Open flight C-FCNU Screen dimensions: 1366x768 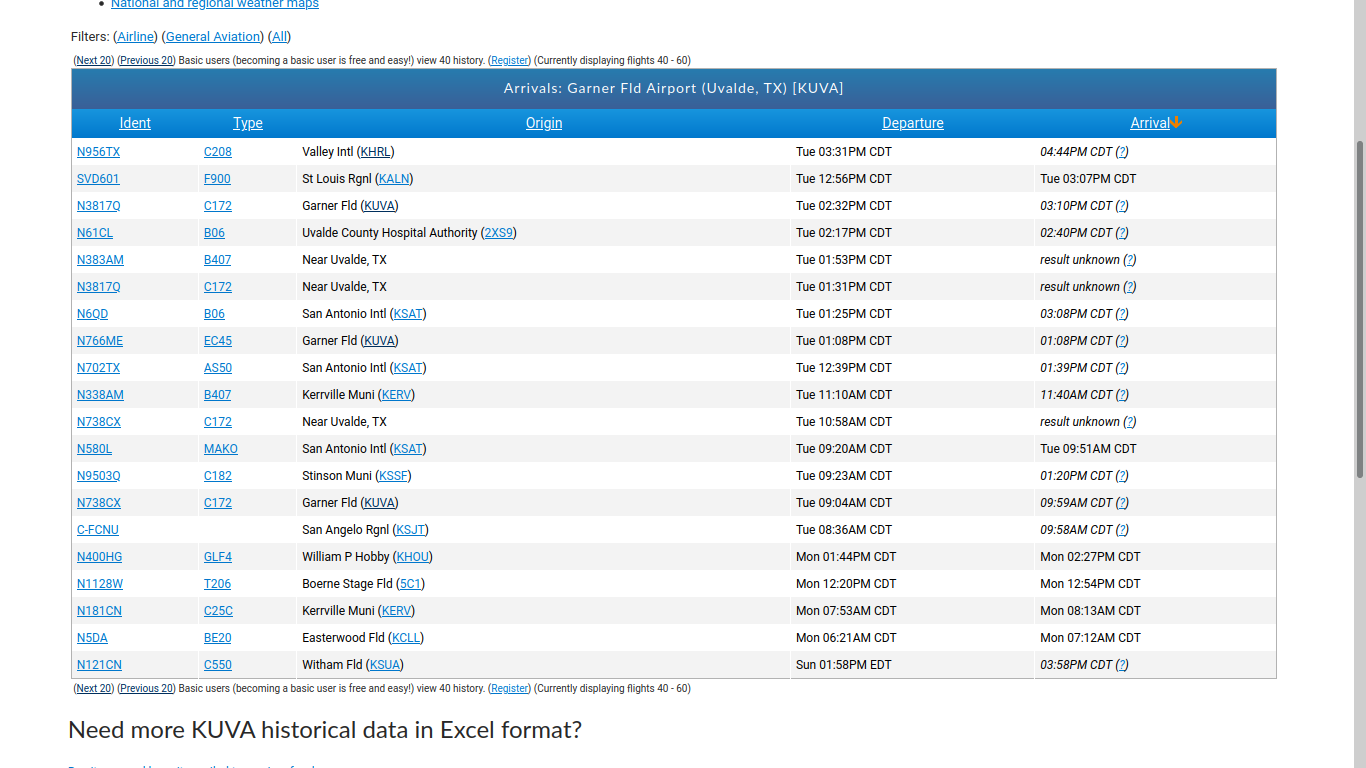coord(98,530)
